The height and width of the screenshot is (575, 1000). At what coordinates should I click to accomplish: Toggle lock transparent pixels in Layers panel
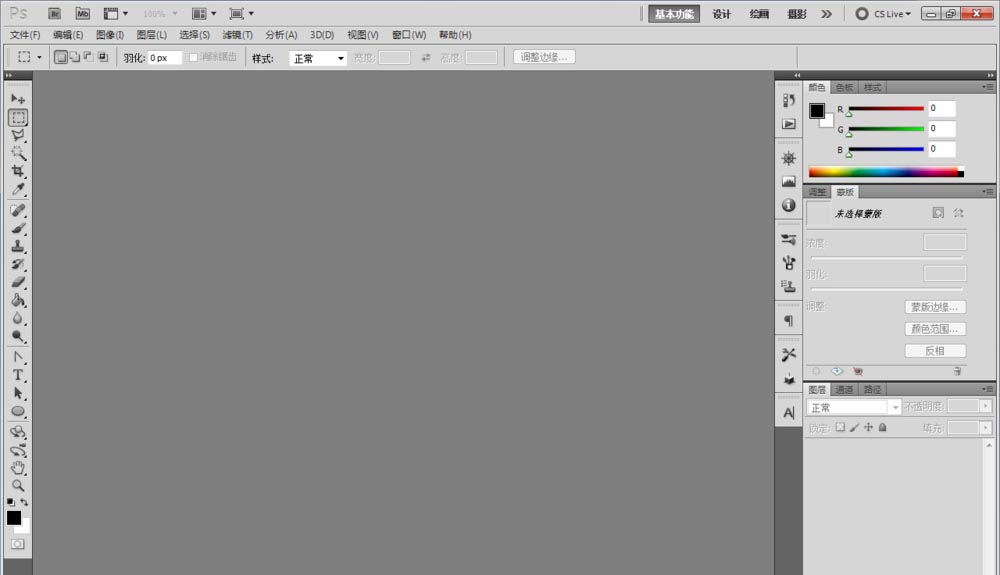tap(841, 427)
